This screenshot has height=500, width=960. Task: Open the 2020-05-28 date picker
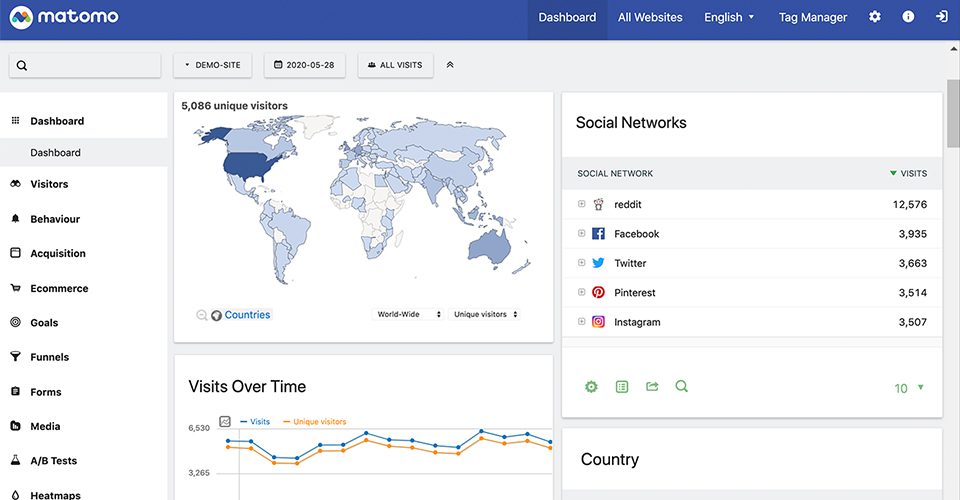pyautogui.click(x=304, y=65)
